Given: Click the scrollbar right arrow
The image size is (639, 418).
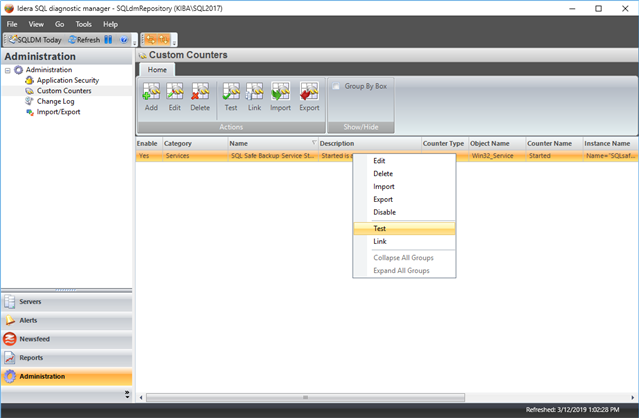Looking at the screenshot, I should tap(632, 398).
